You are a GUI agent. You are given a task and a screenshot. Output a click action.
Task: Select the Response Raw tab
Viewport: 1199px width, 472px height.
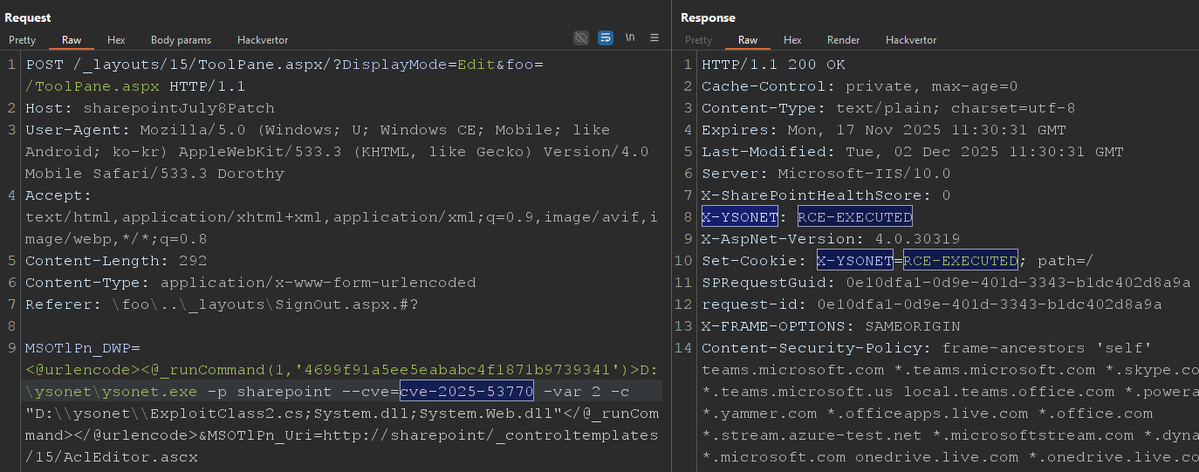click(747, 40)
